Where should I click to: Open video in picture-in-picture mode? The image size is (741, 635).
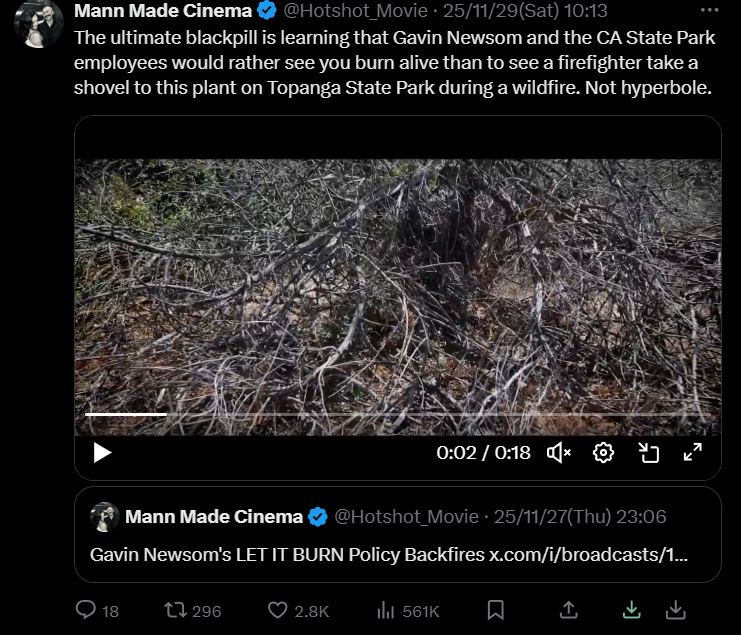point(648,453)
